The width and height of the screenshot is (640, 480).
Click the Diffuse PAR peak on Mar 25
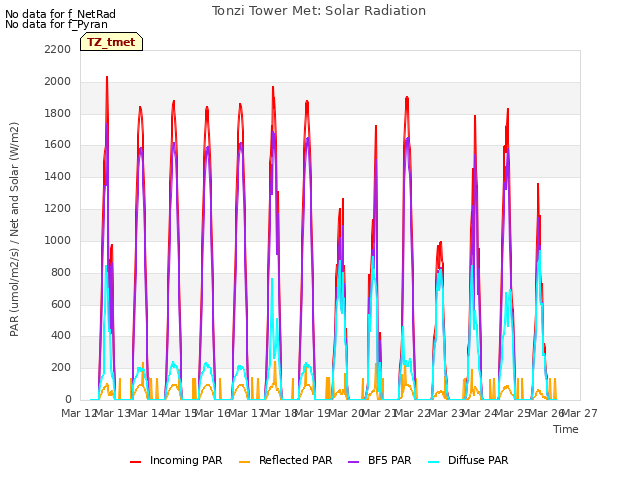click(539, 251)
